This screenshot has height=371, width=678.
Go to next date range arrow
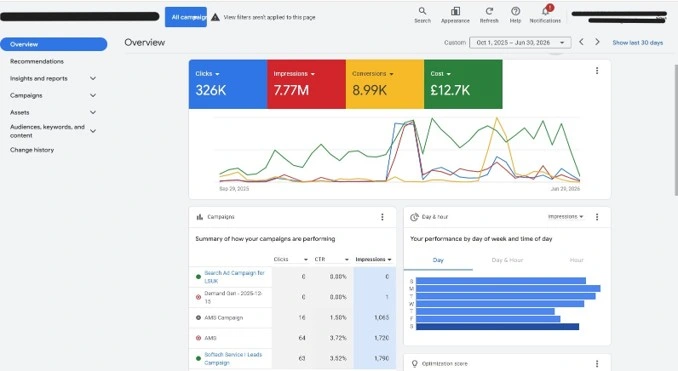tap(597, 42)
